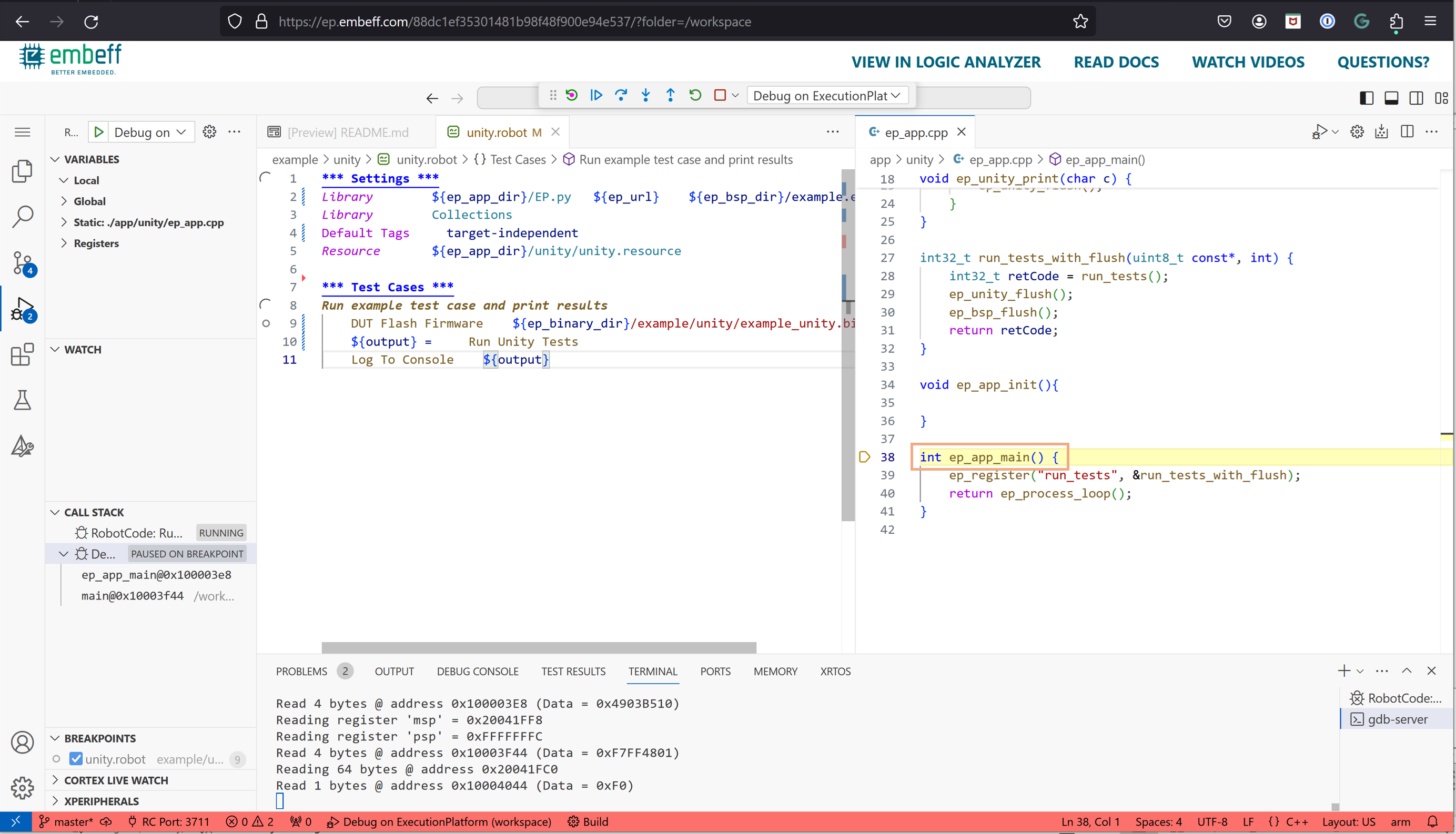Click the WATCH VIDEOS link
The image size is (1456, 834).
coord(1248,62)
